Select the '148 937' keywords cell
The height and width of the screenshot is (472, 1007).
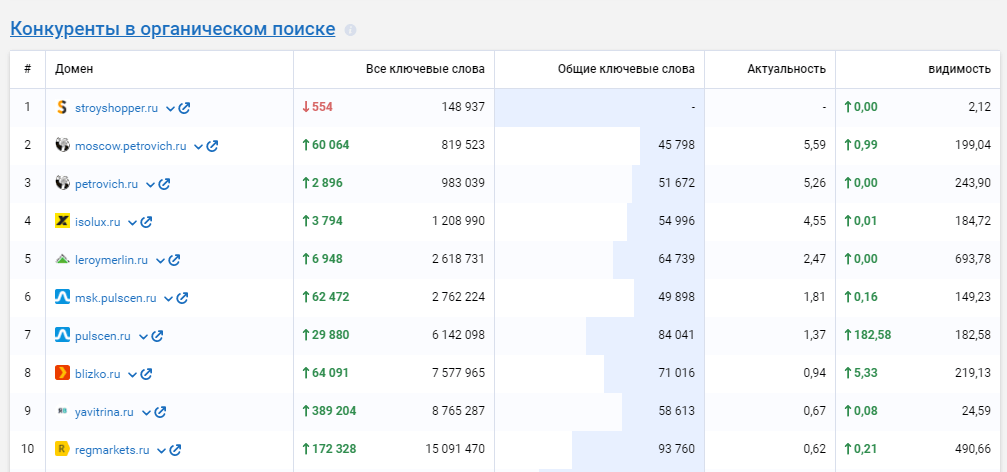[463, 107]
